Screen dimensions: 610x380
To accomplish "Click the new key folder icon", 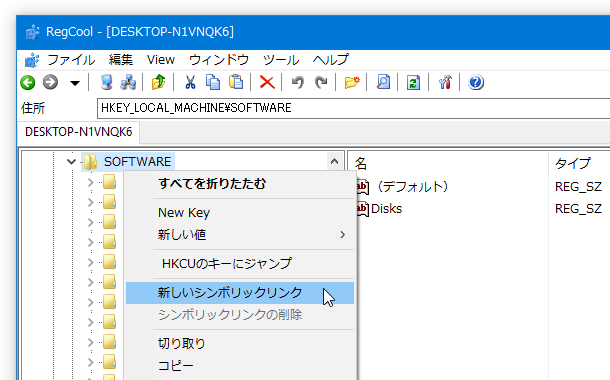I will click(x=352, y=82).
